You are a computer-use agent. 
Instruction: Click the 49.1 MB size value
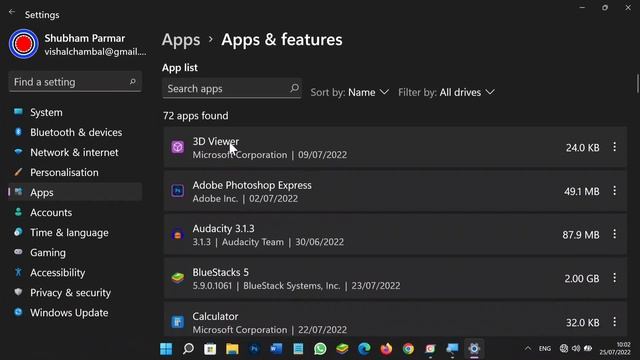pos(582,191)
